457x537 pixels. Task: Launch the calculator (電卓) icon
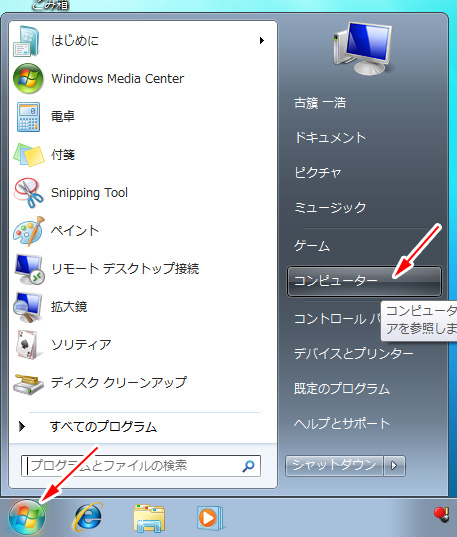click(x=28, y=117)
